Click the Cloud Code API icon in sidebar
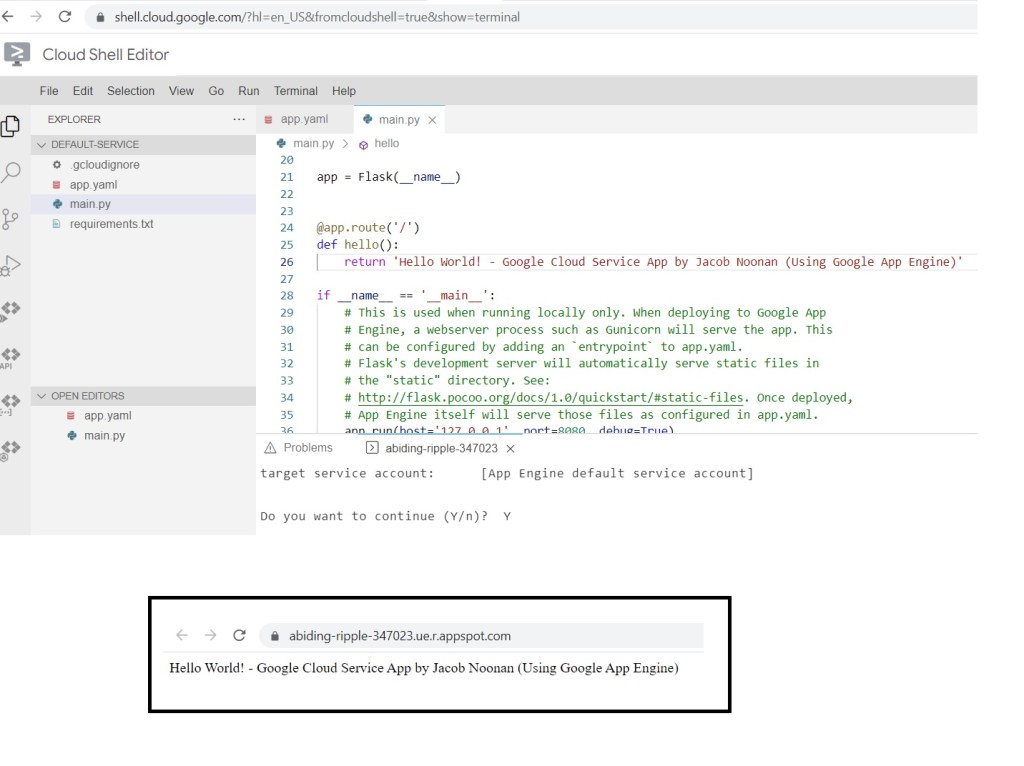This screenshot has height=766, width=1024. (10, 356)
